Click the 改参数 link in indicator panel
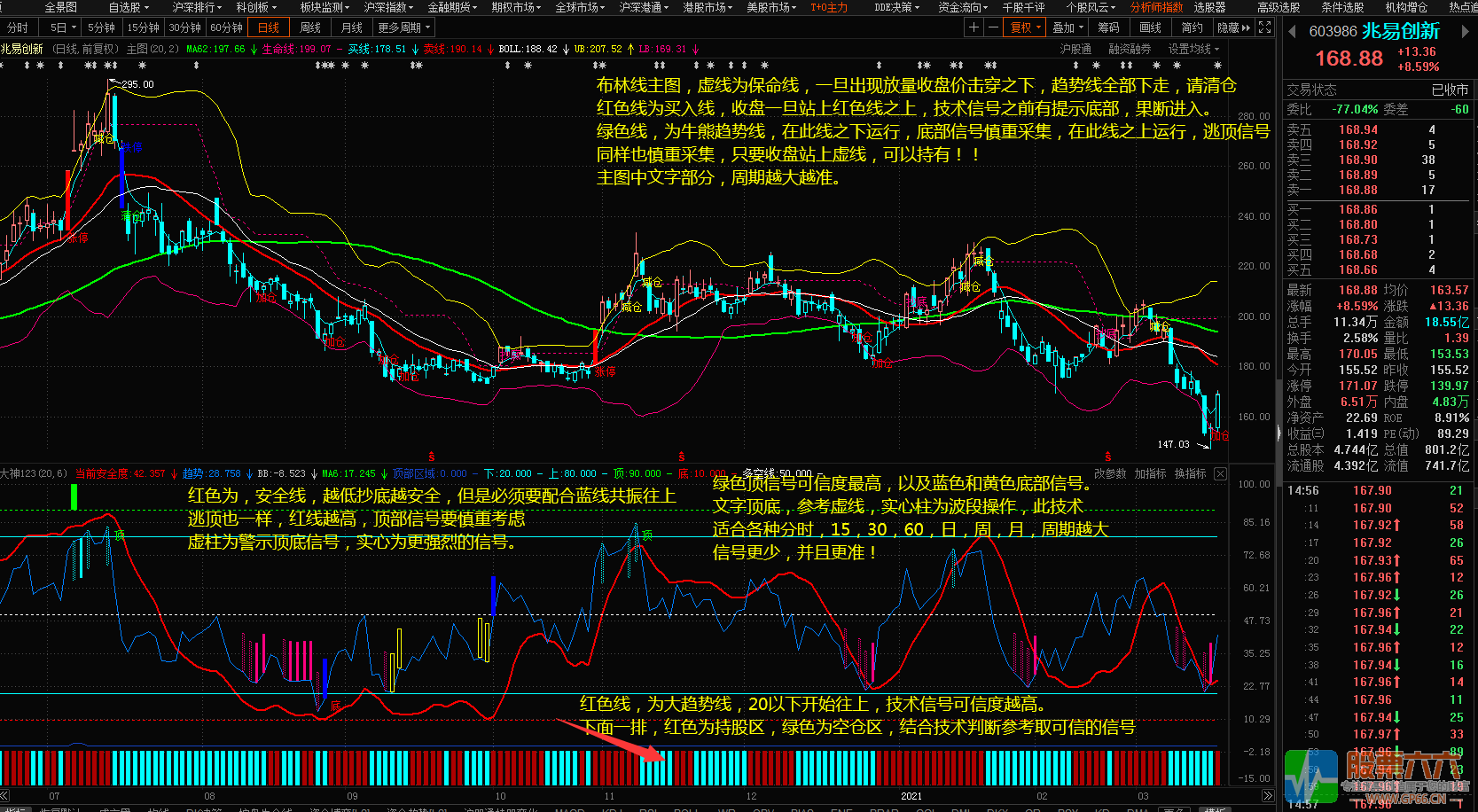This screenshot has height=812, width=1478. pyautogui.click(x=1109, y=474)
